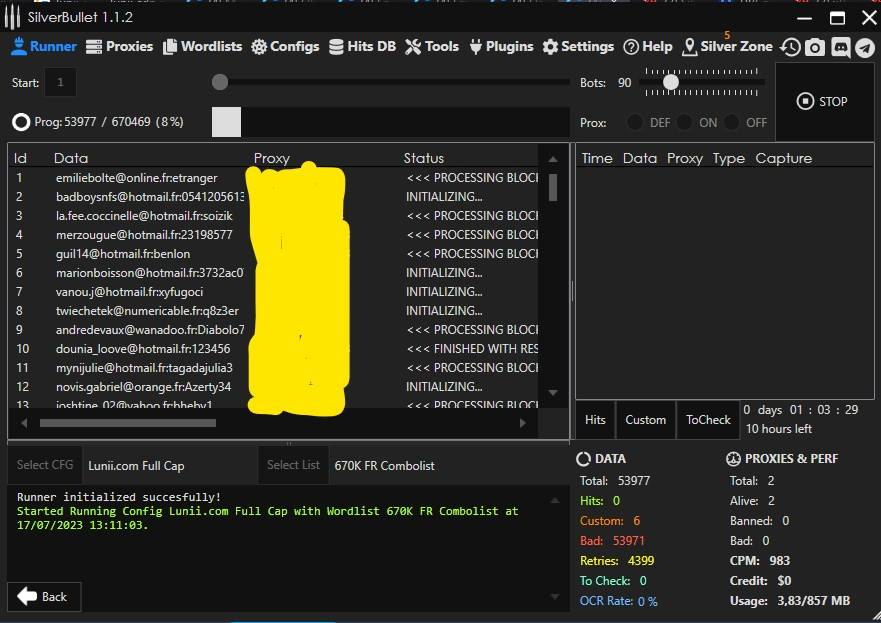Click the Back button
The width and height of the screenshot is (881, 623).
(43, 597)
